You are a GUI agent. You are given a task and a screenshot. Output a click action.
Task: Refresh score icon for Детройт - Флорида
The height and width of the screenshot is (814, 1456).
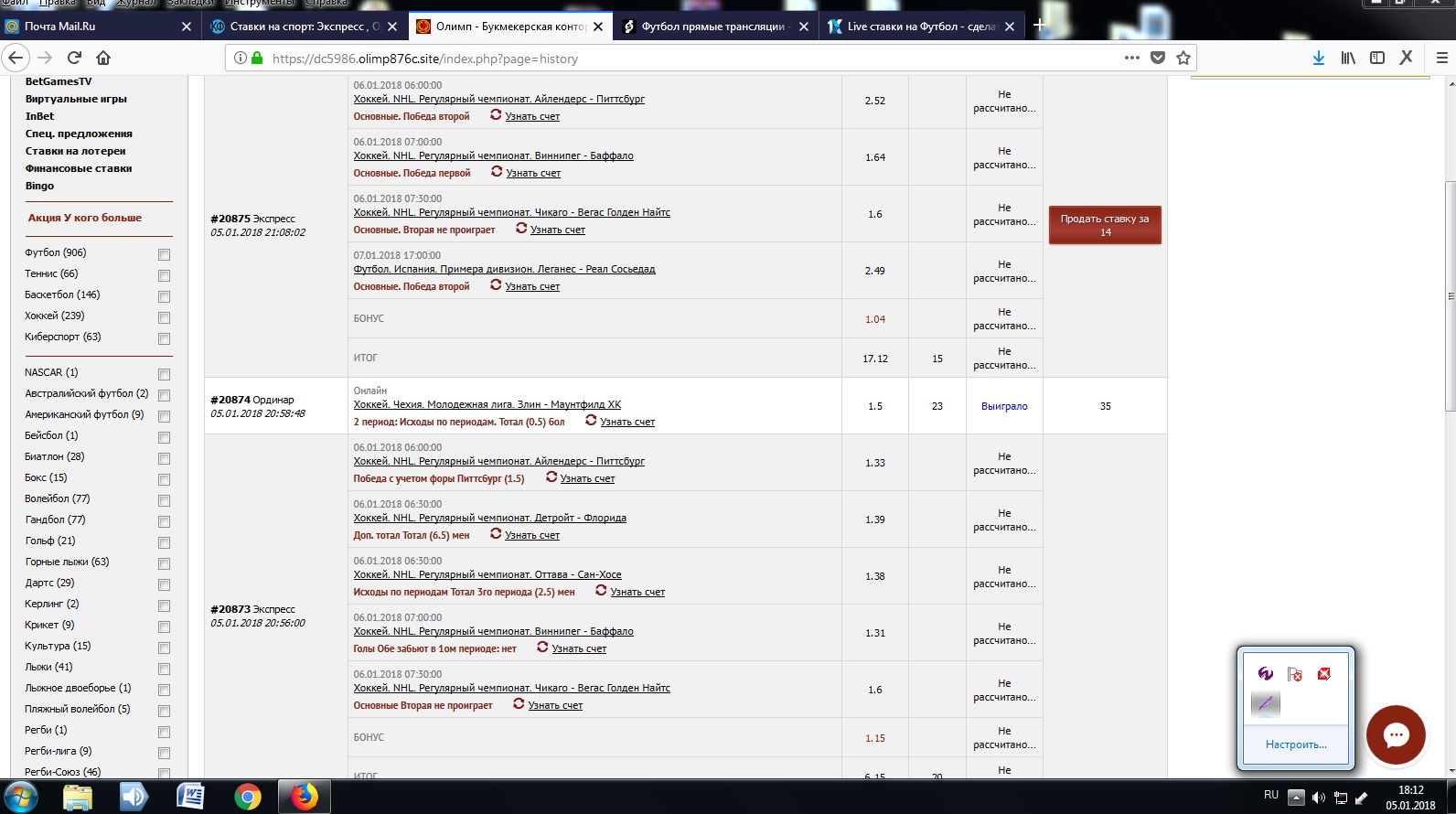tap(496, 534)
